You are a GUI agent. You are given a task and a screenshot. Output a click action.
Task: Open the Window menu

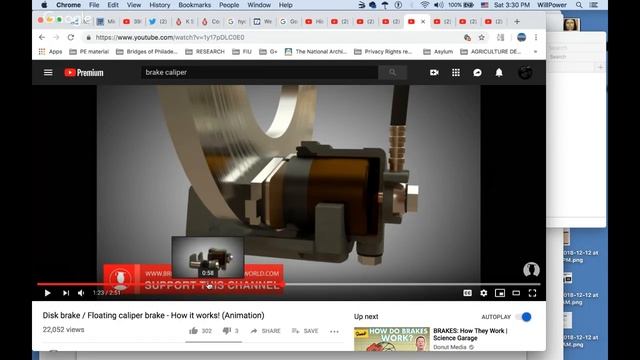pyautogui.click(x=259, y=5)
